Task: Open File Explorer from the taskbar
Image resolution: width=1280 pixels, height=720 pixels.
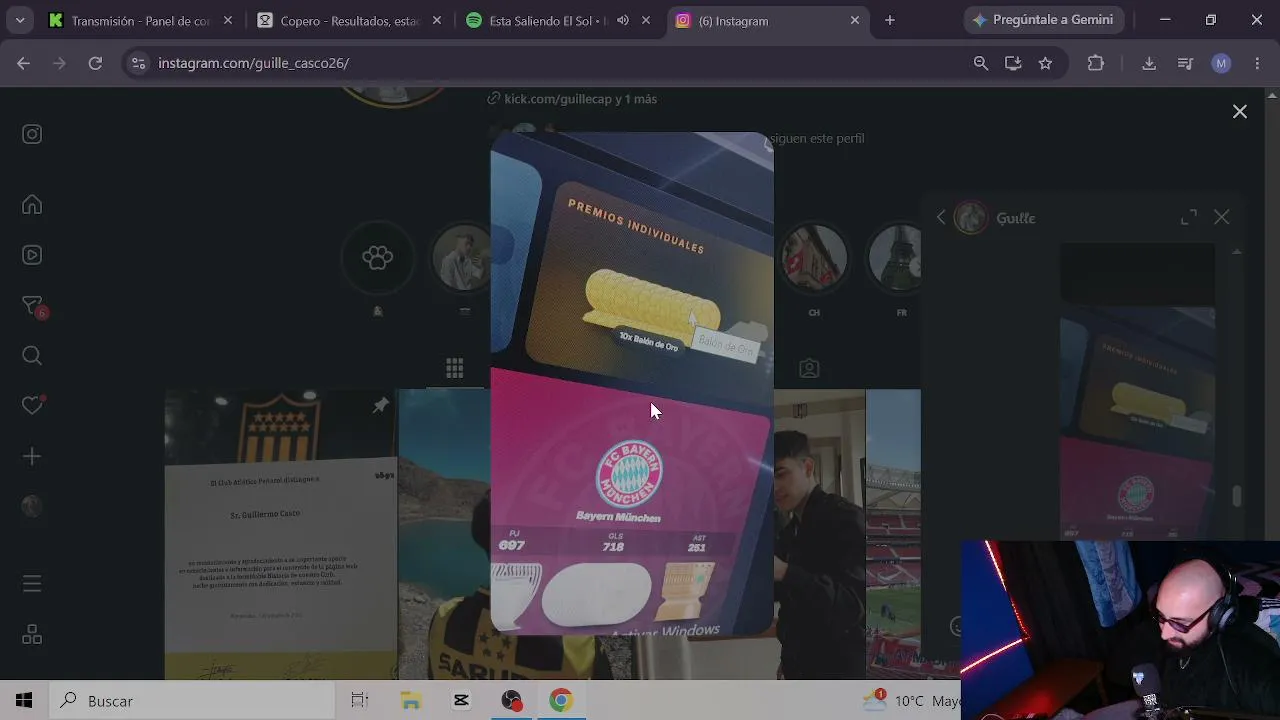Action: [410, 701]
